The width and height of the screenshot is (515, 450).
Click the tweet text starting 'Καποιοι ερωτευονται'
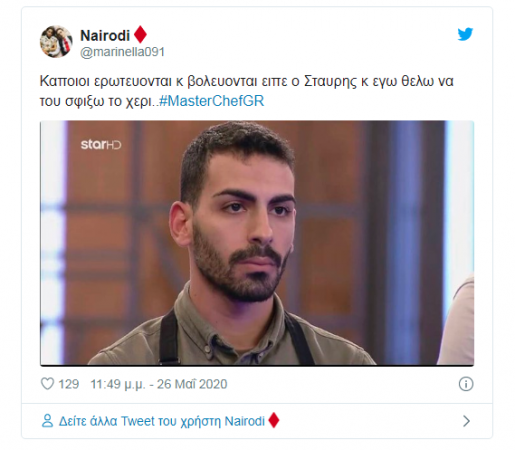click(x=247, y=91)
